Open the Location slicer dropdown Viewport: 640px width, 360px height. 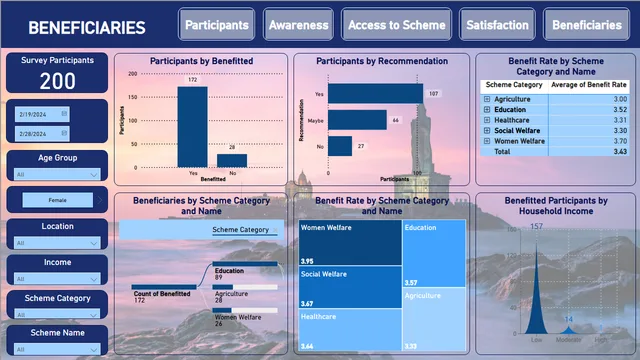point(57,243)
